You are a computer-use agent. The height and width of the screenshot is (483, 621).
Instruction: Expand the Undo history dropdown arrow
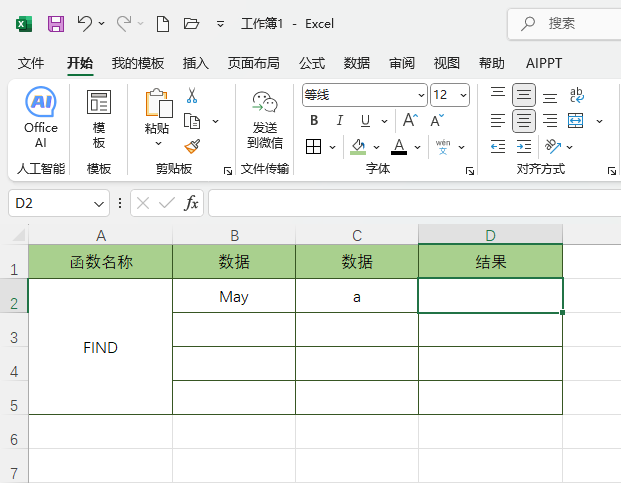pyautogui.click(x=102, y=23)
